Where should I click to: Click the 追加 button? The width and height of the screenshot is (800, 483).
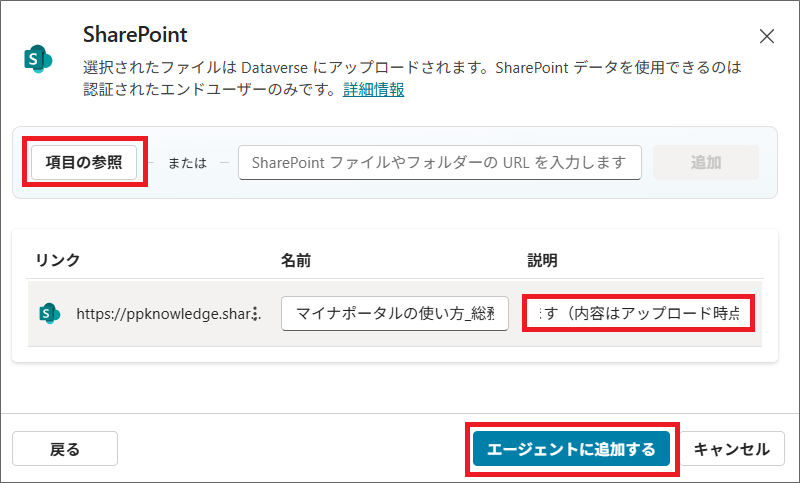coord(705,162)
